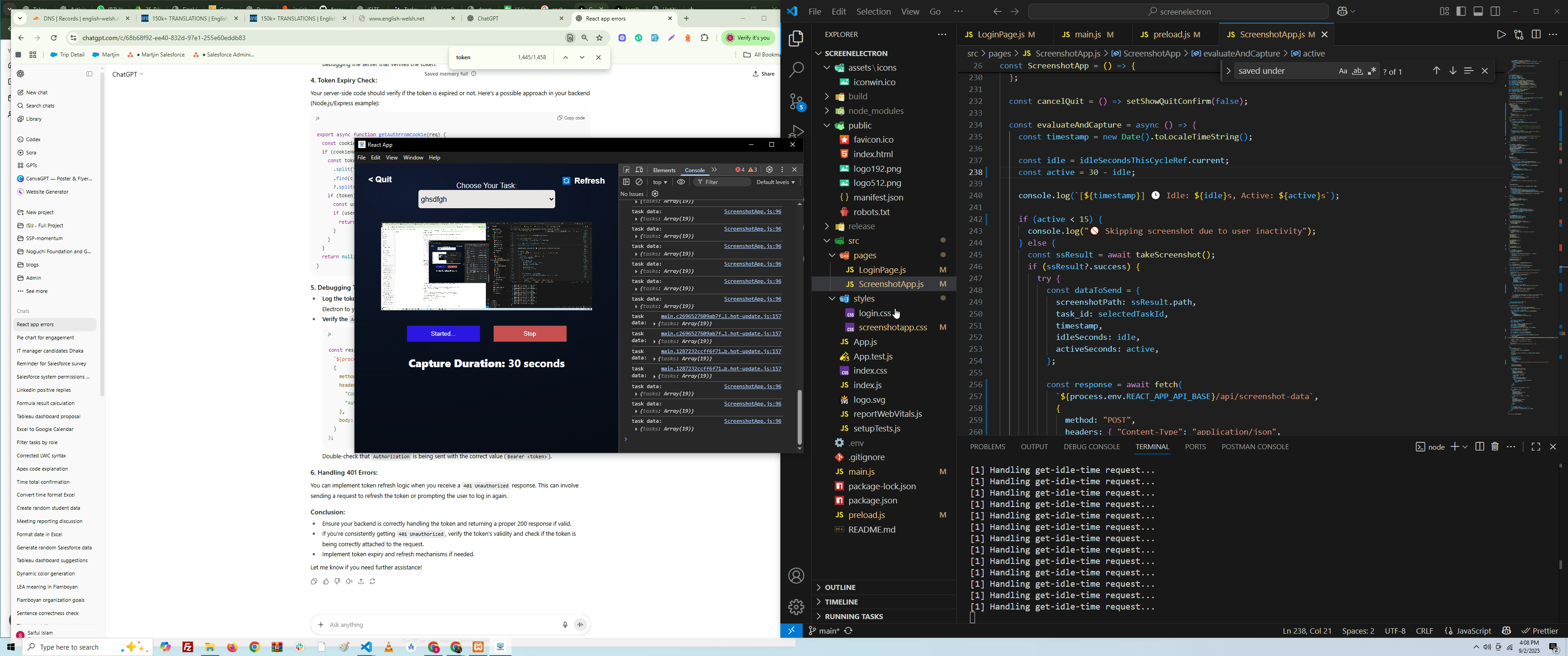
Task: Click the DevTools console vertical scrollbar
Action: (800, 417)
